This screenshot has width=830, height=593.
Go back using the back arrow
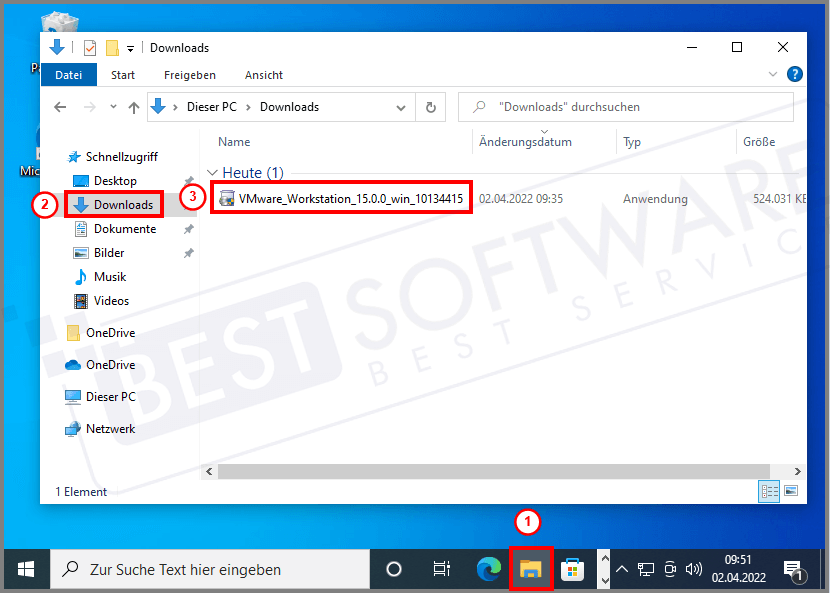click(x=60, y=107)
